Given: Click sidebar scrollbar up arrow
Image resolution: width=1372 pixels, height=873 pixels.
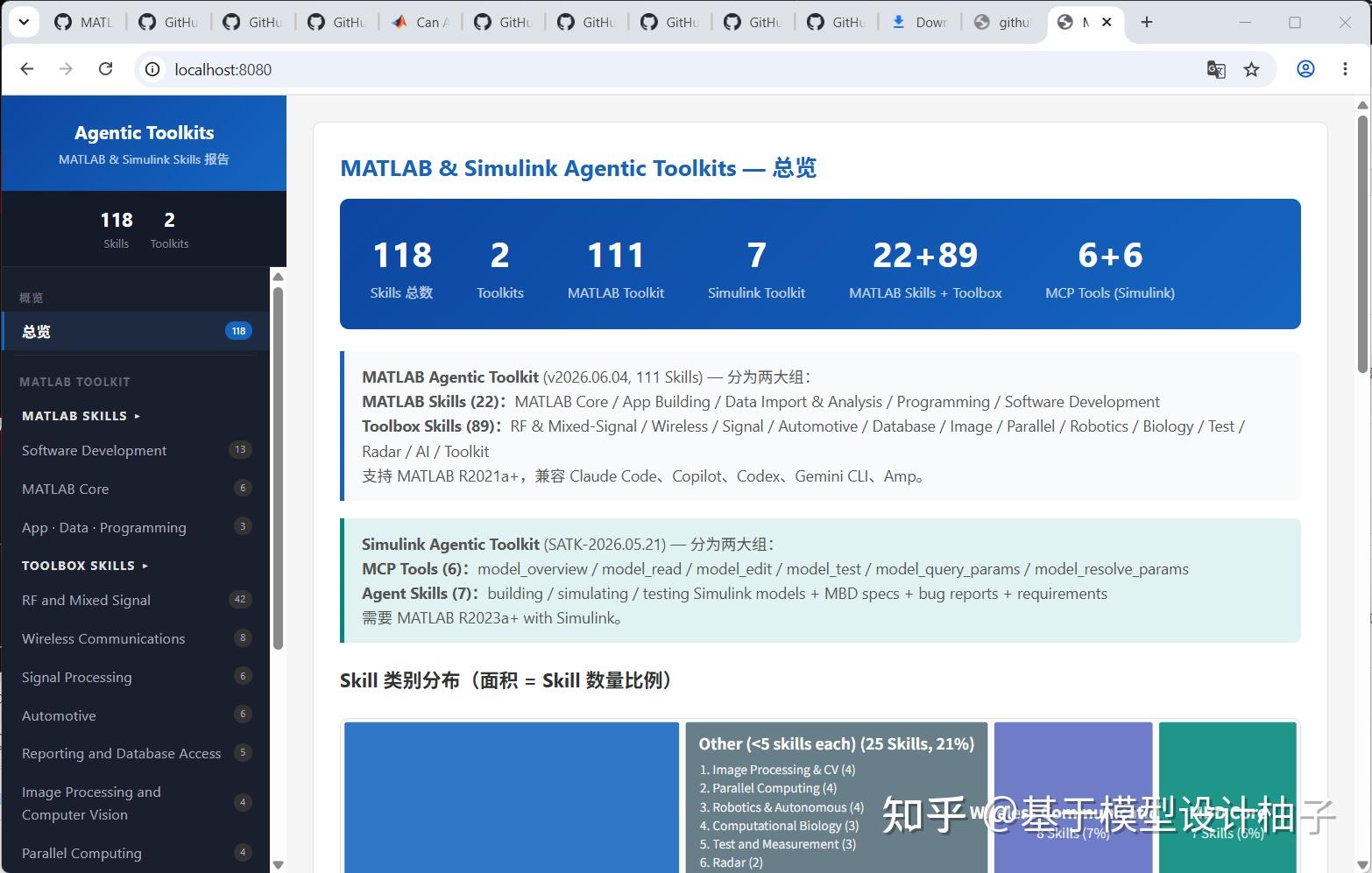Looking at the screenshot, I should point(278,277).
